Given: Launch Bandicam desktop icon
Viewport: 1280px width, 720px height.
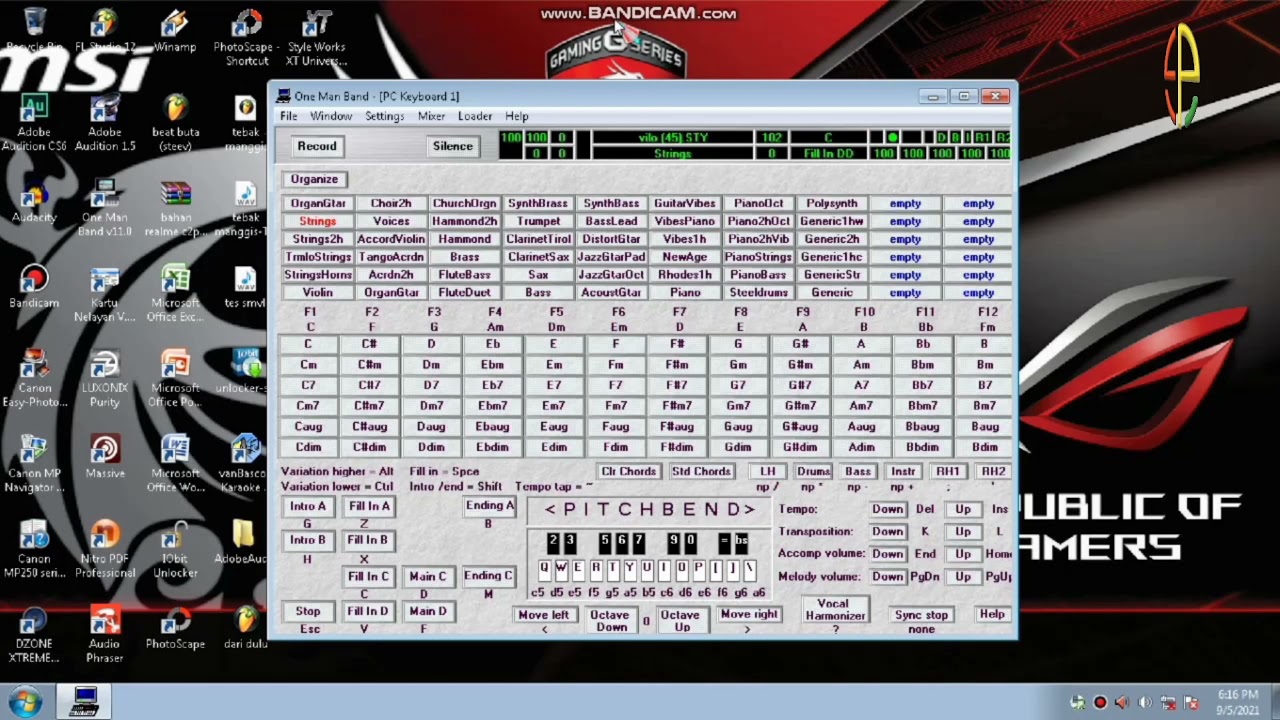Looking at the screenshot, I should [34, 286].
